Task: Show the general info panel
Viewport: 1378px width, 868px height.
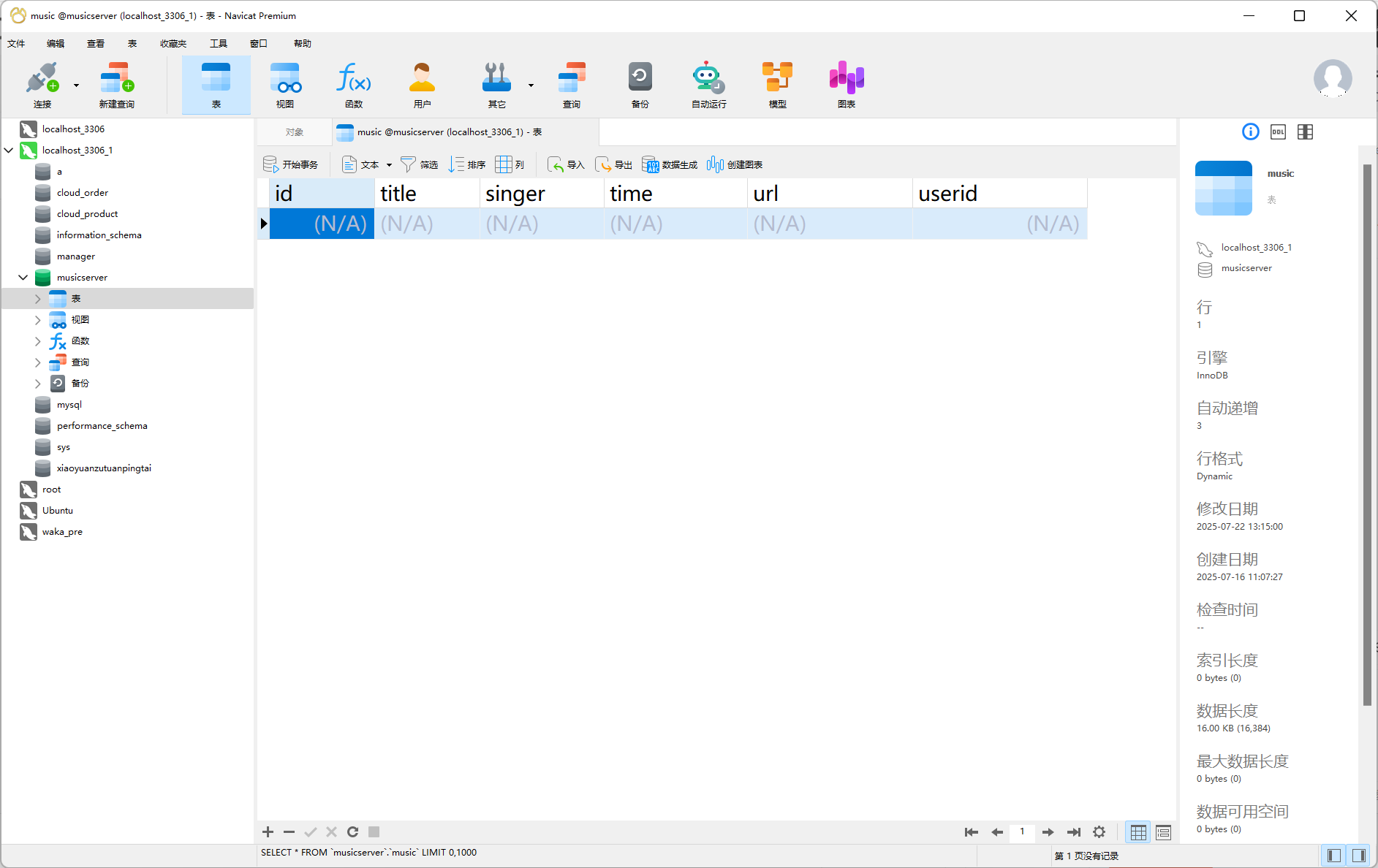Action: 1251,132
